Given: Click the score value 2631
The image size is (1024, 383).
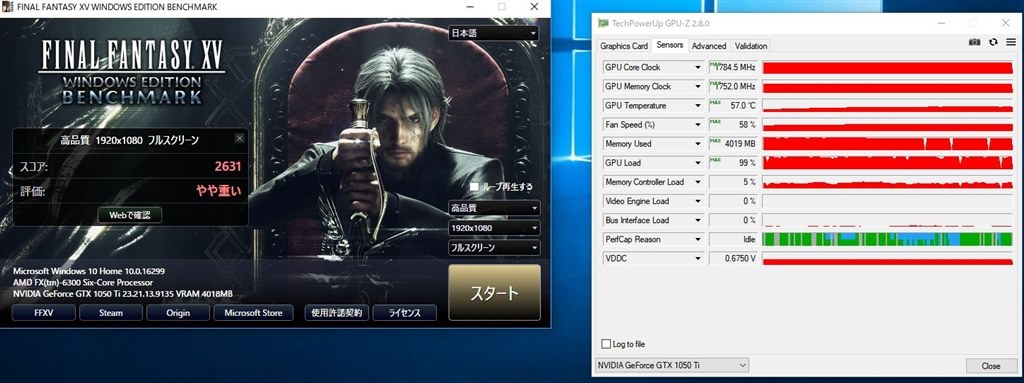Looking at the screenshot, I should point(228,167).
